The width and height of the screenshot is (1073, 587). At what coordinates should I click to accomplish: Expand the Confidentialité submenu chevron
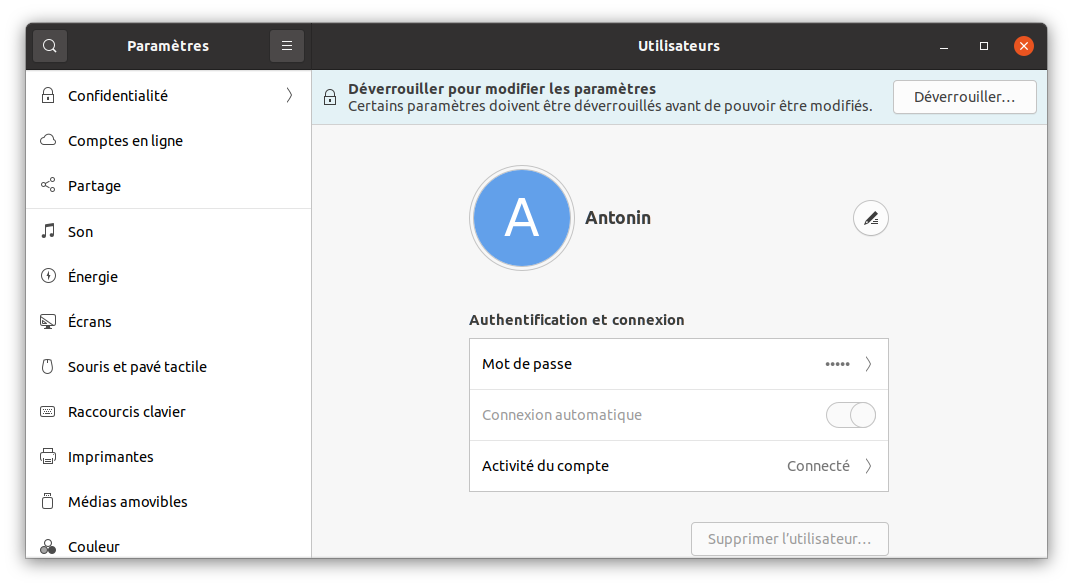[x=289, y=96]
